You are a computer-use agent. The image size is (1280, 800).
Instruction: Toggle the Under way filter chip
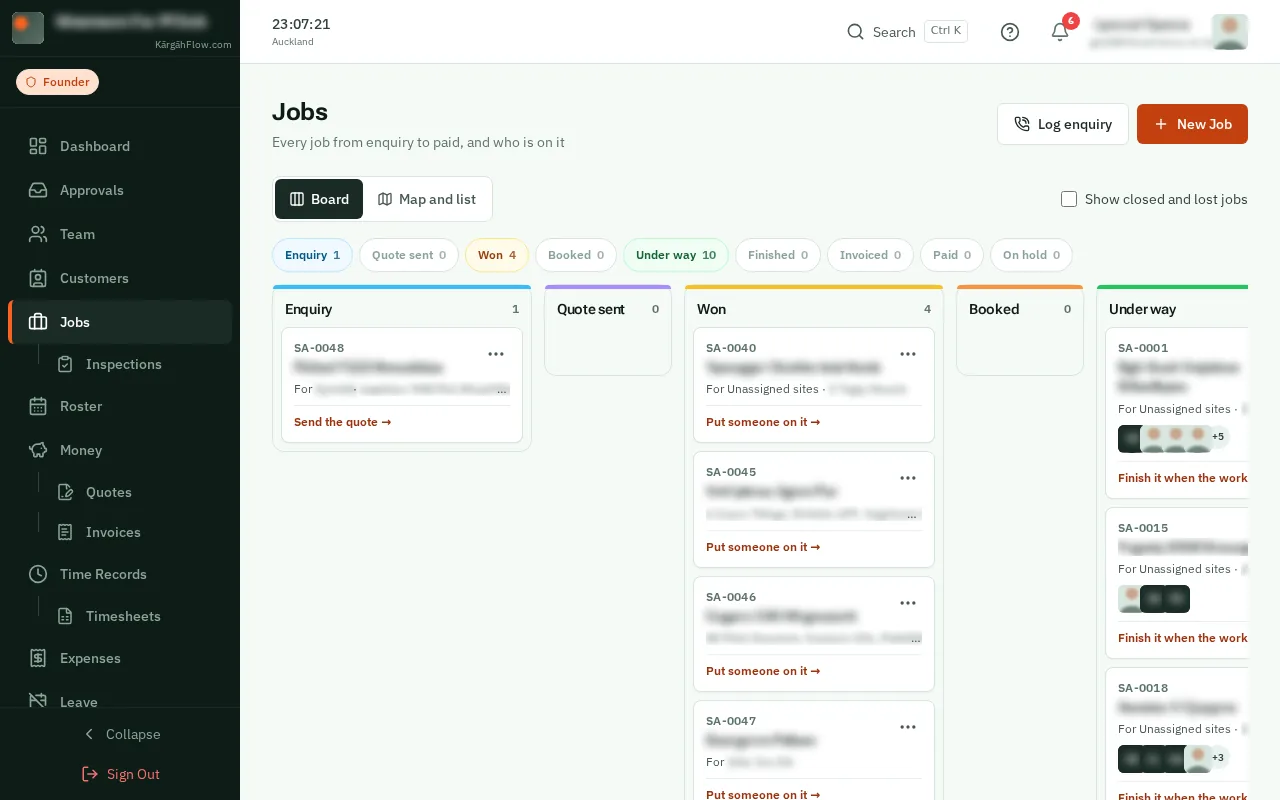click(x=676, y=255)
